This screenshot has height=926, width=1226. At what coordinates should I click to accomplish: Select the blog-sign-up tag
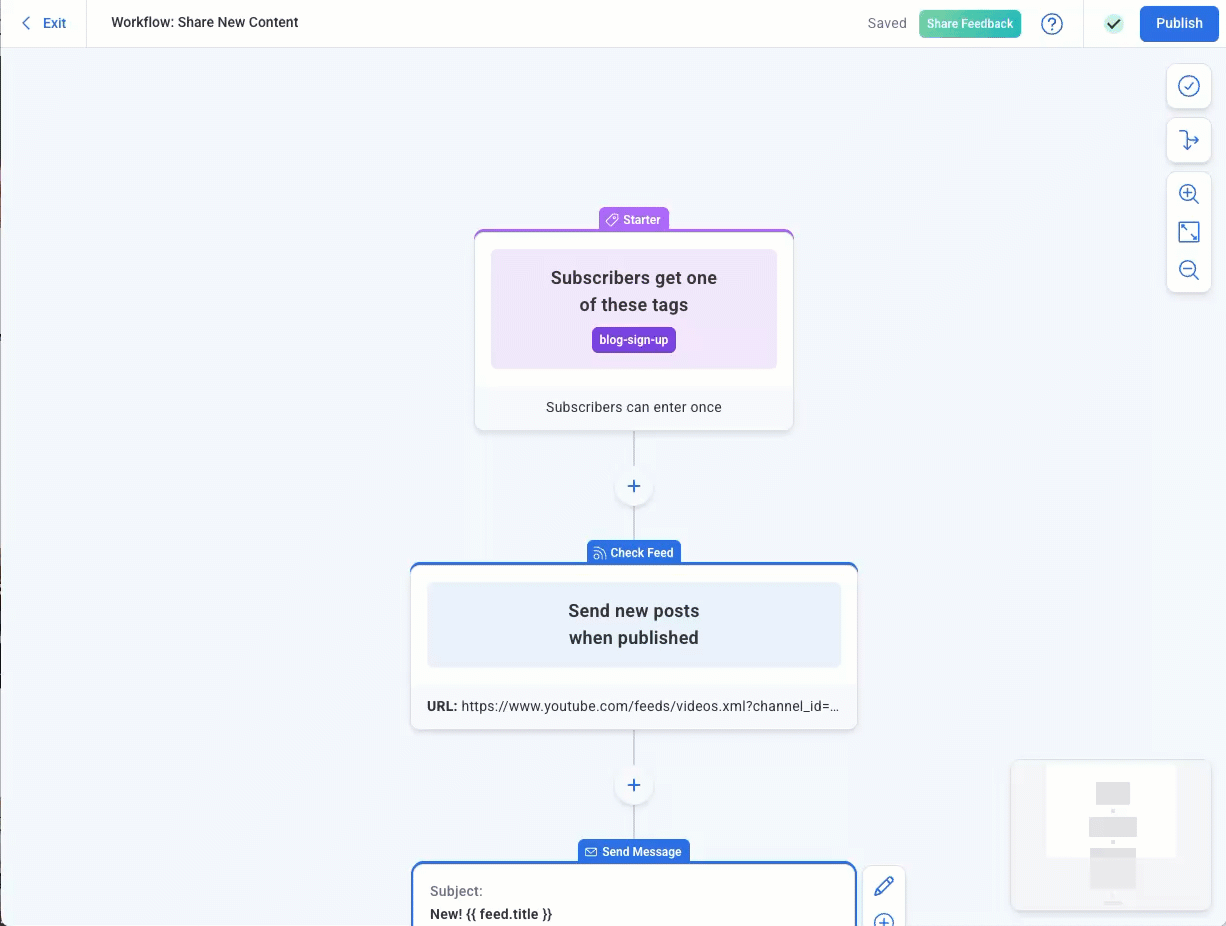click(x=633, y=340)
